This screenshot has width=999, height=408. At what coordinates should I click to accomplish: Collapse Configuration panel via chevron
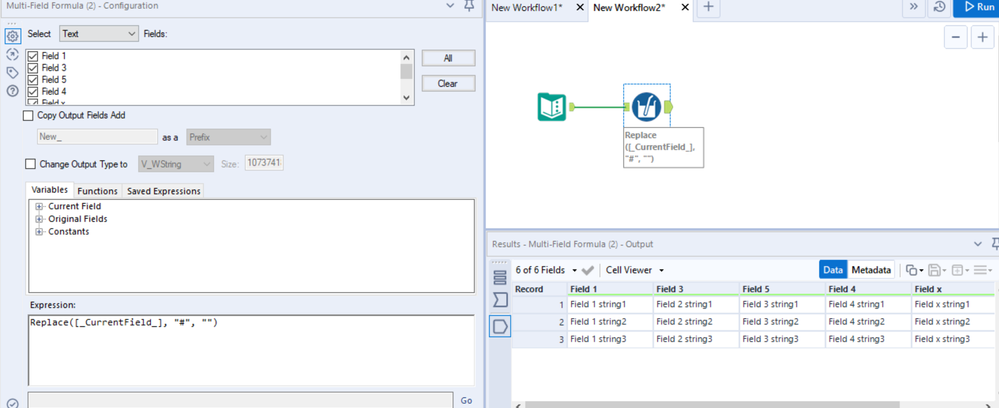(x=452, y=6)
